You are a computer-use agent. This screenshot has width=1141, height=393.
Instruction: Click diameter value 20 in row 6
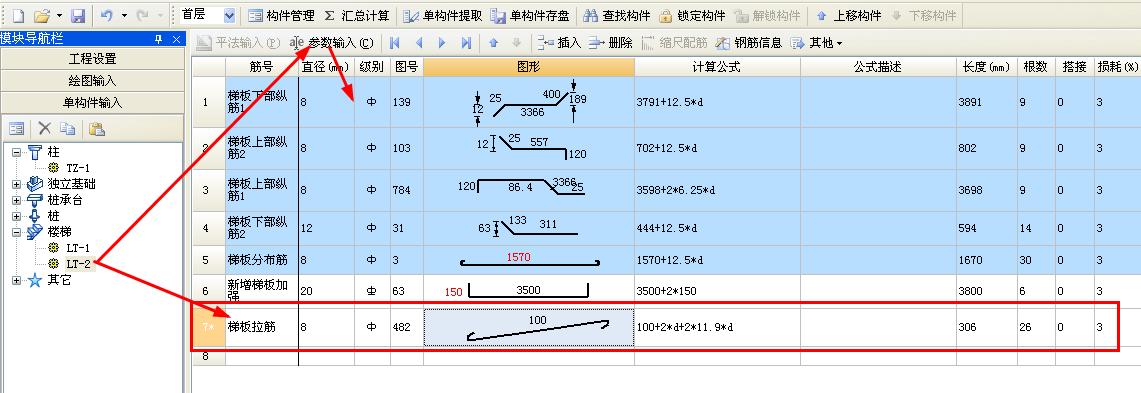click(326, 290)
